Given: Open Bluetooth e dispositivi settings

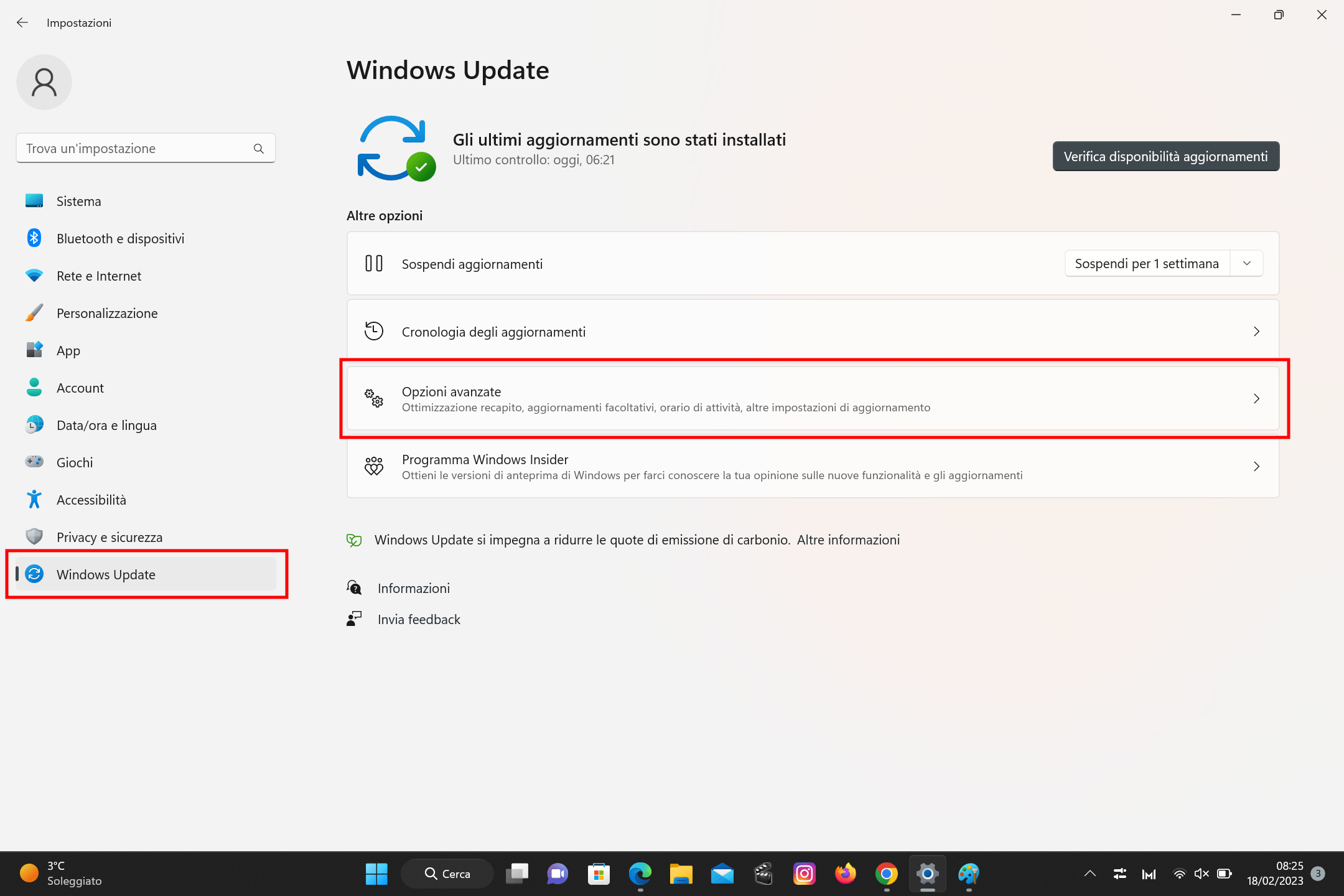Looking at the screenshot, I should [x=120, y=238].
